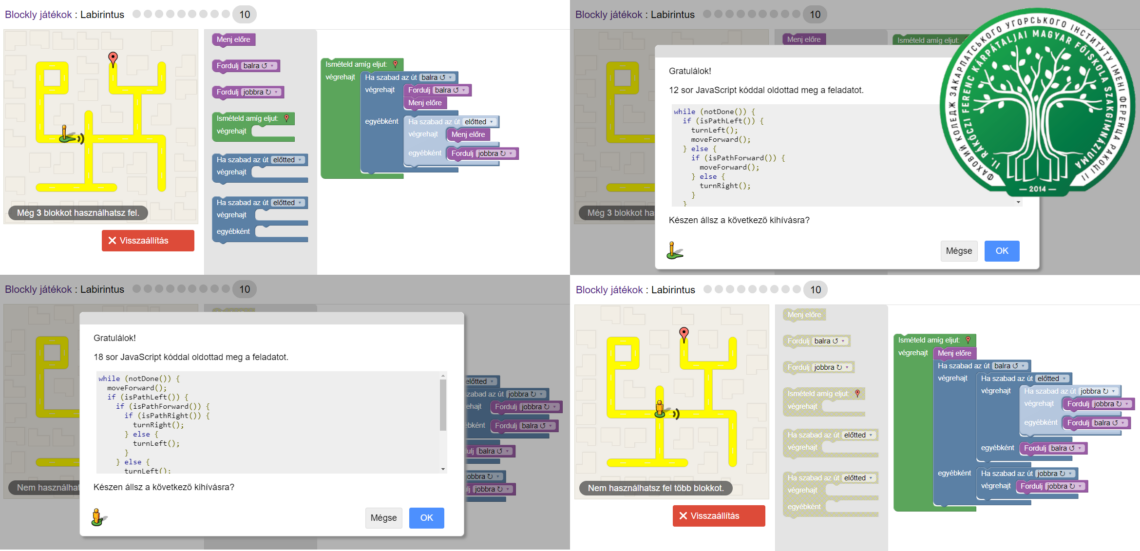
Task: Click the pegman icon in the 12-line congratulation dialog
Action: click(x=675, y=250)
